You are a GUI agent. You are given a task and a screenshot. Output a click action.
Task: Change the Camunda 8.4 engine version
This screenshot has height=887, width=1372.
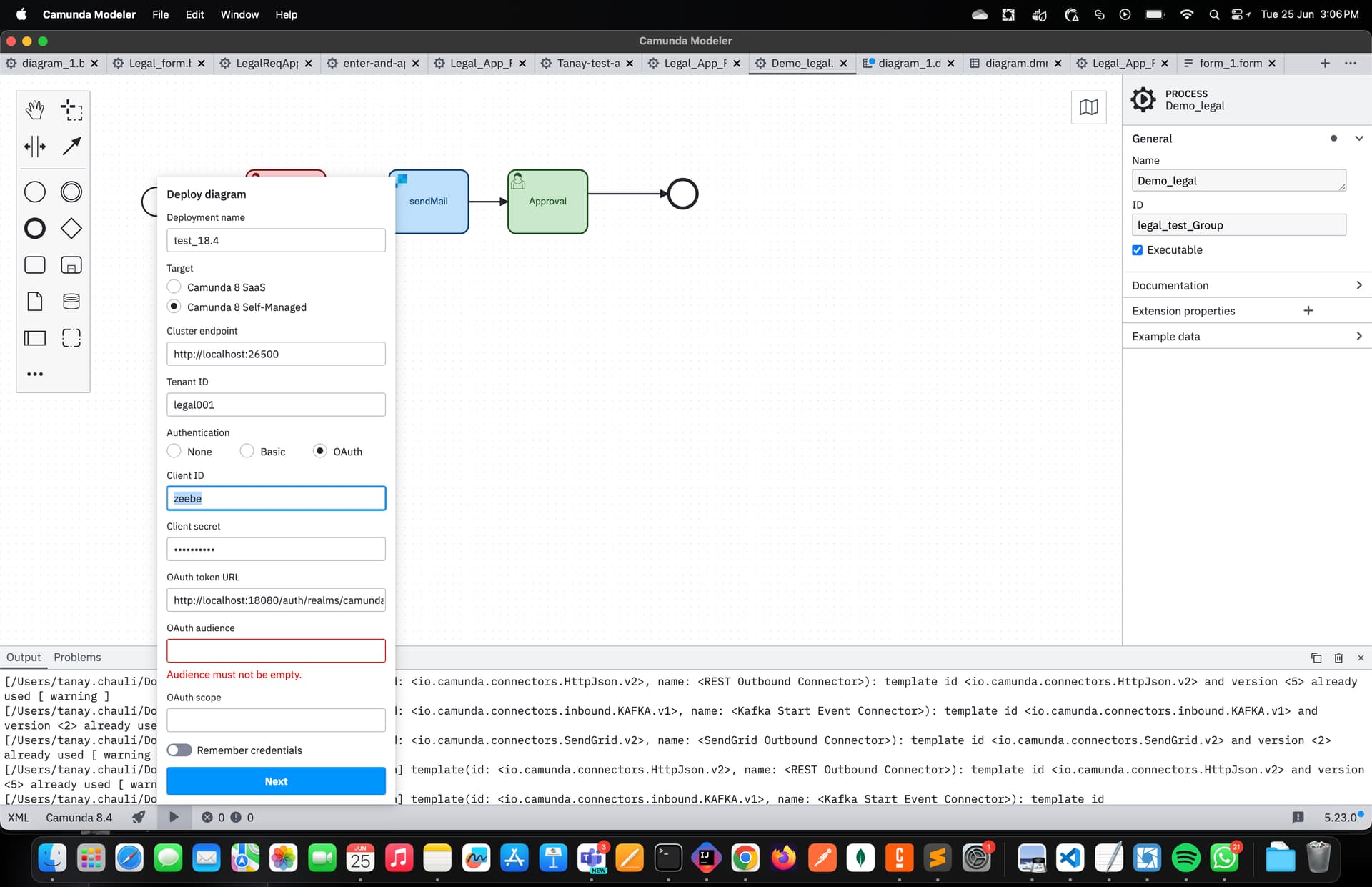coord(79,817)
